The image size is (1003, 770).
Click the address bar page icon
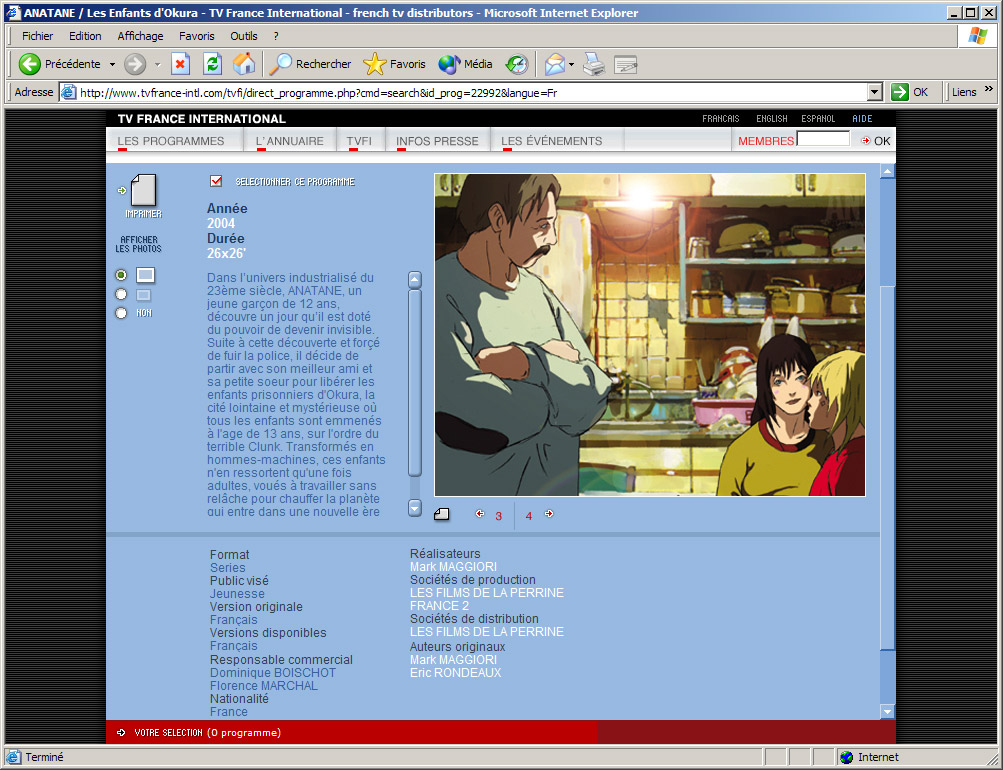[x=68, y=93]
